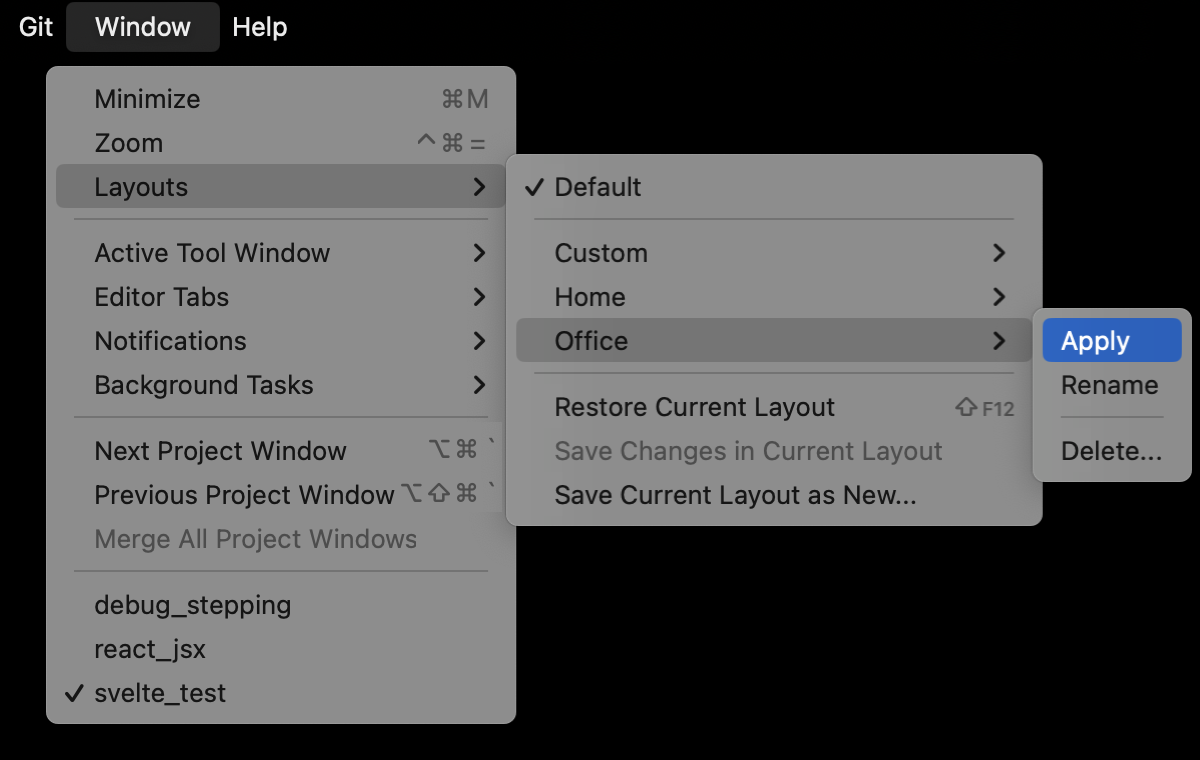Click Delete... in the Office submenu
This screenshot has height=760, width=1200.
1111,451
